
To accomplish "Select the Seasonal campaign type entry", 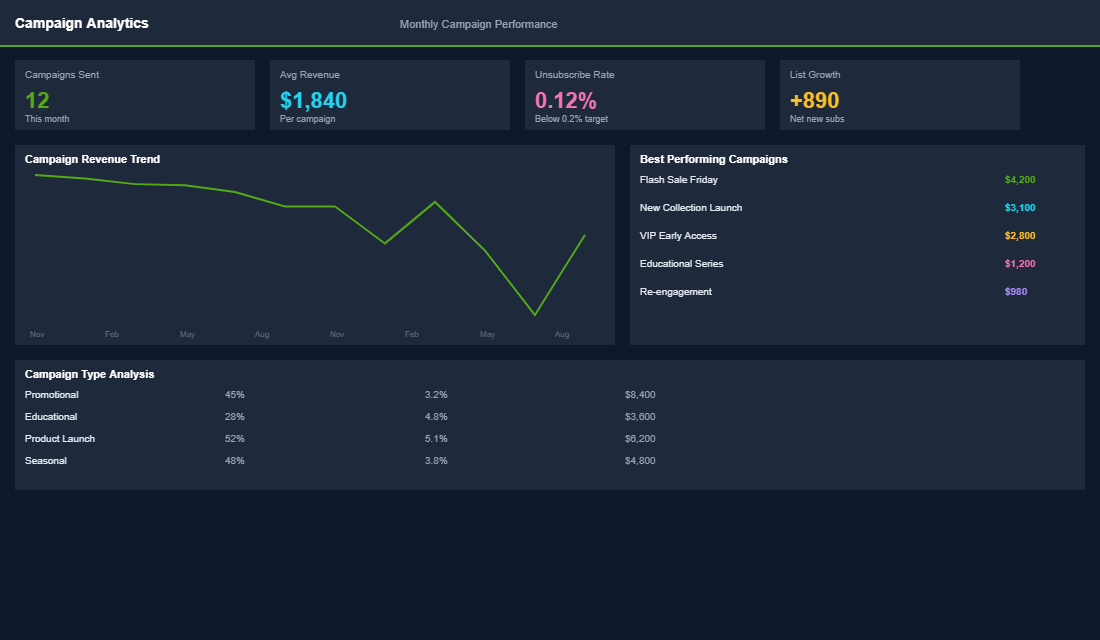I will pyautogui.click(x=45, y=460).
